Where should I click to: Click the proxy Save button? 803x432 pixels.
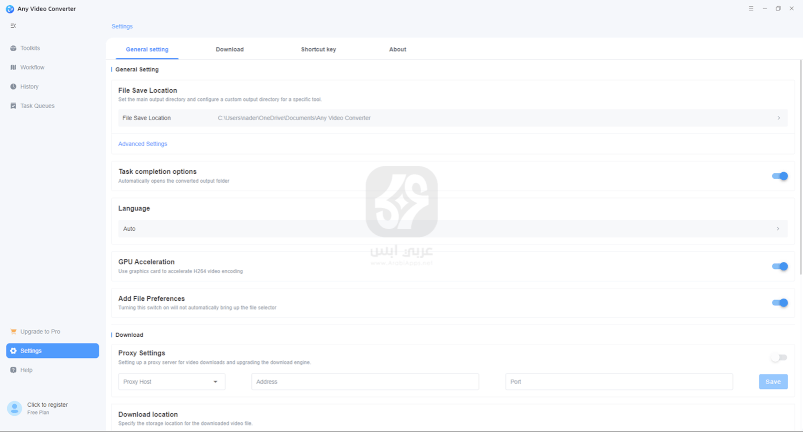tap(773, 382)
